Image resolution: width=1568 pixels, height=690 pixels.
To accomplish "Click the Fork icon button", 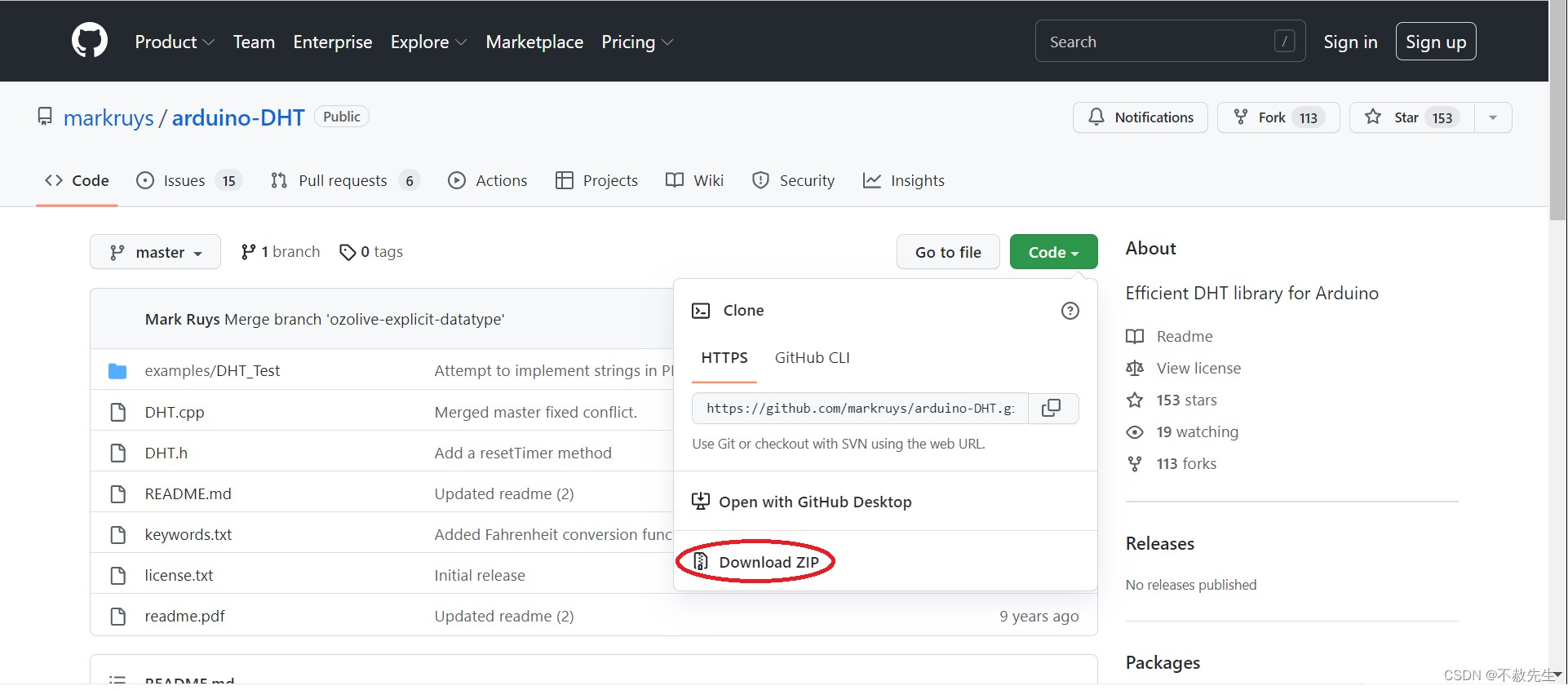I will 1241,117.
